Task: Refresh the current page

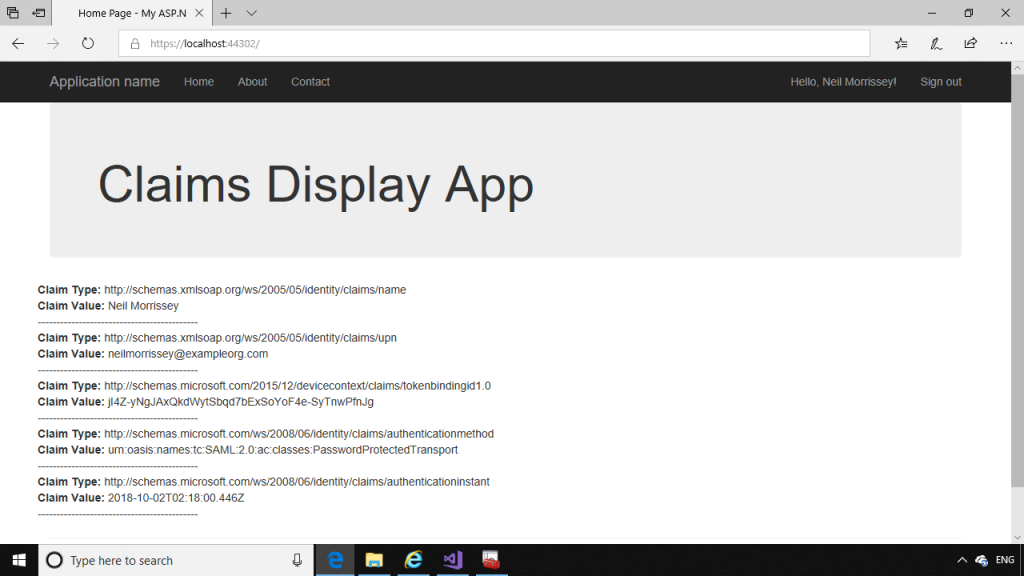Action: tap(88, 44)
